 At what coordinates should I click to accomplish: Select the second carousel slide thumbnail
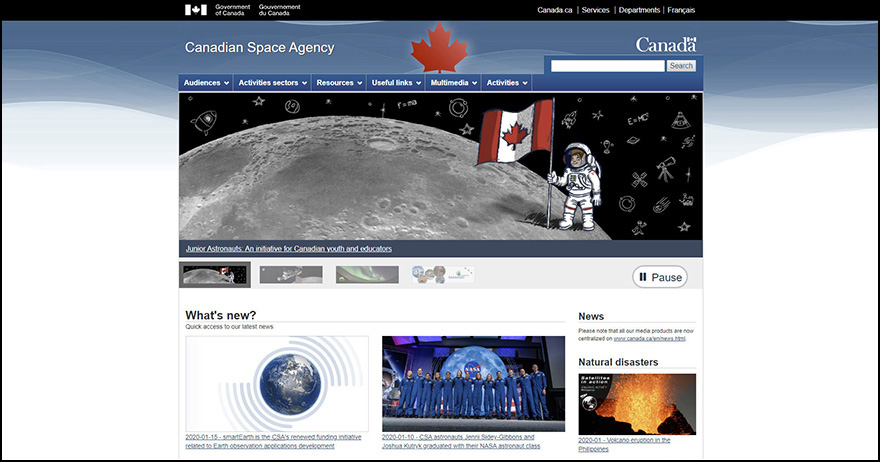(291, 275)
